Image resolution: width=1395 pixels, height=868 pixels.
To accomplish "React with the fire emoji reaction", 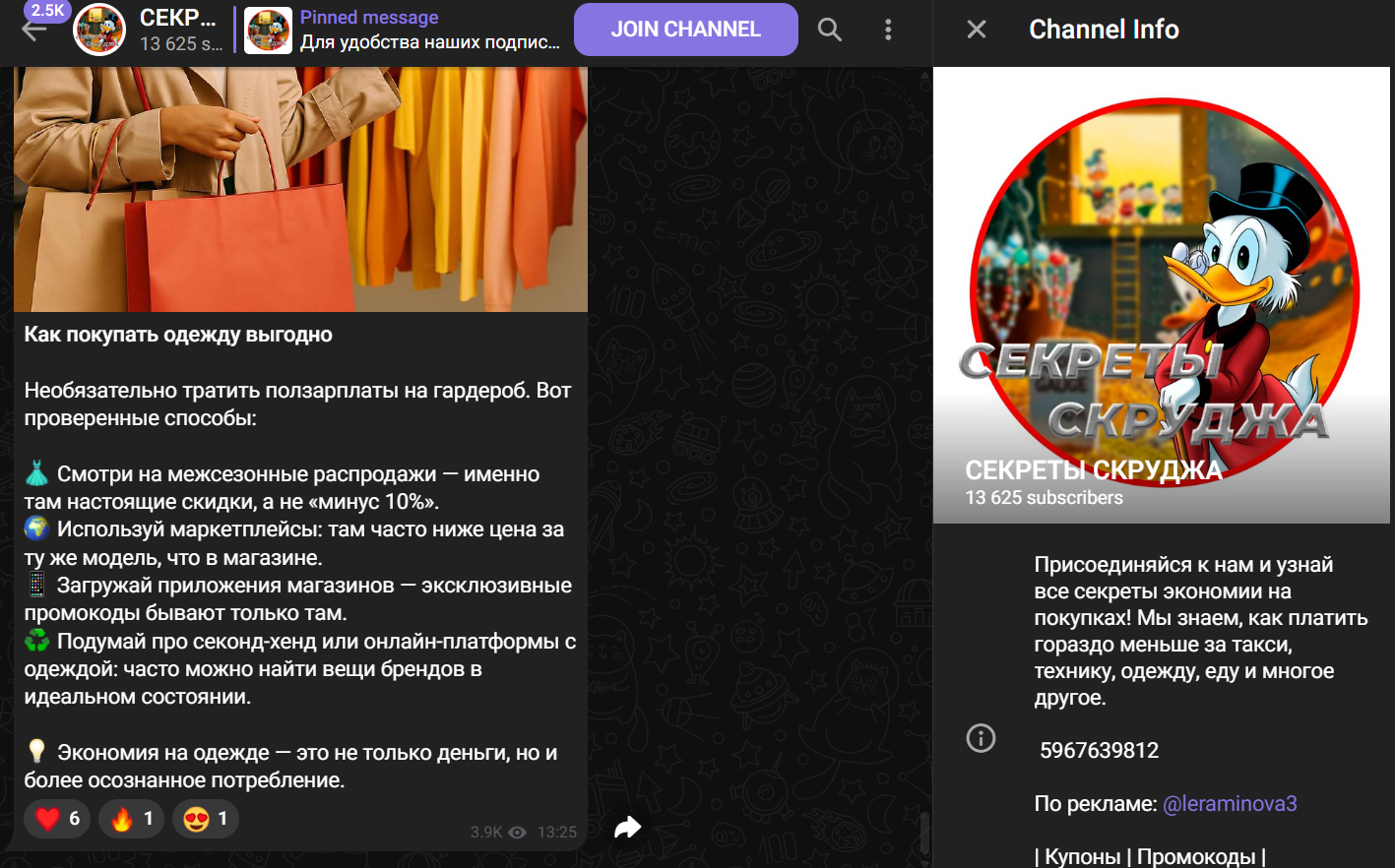I will click(x=131, y=819).
